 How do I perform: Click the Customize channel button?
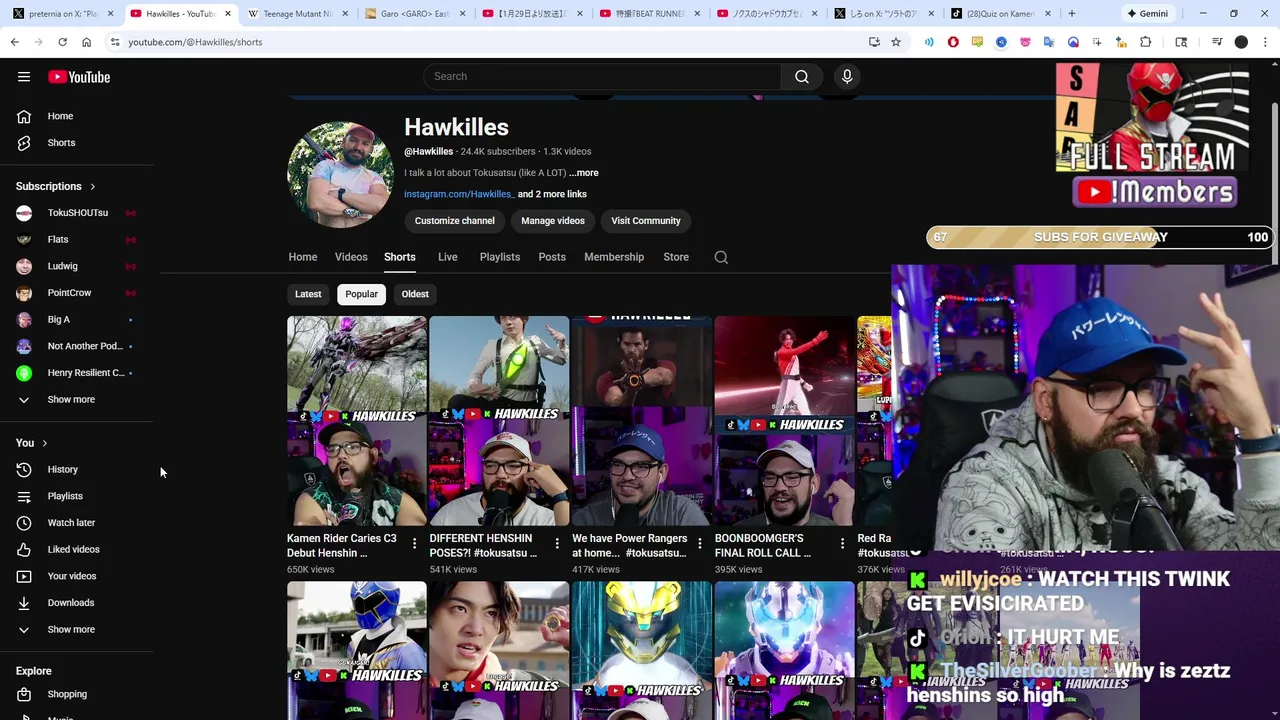455,221
